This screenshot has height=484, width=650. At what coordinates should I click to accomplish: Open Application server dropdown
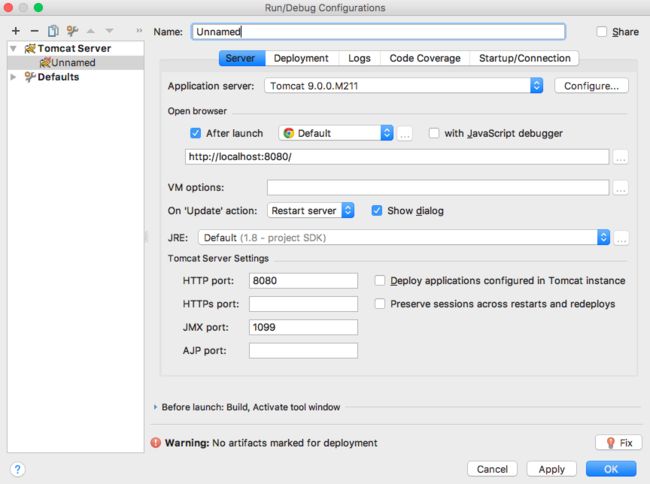click(x=404, y=86)
